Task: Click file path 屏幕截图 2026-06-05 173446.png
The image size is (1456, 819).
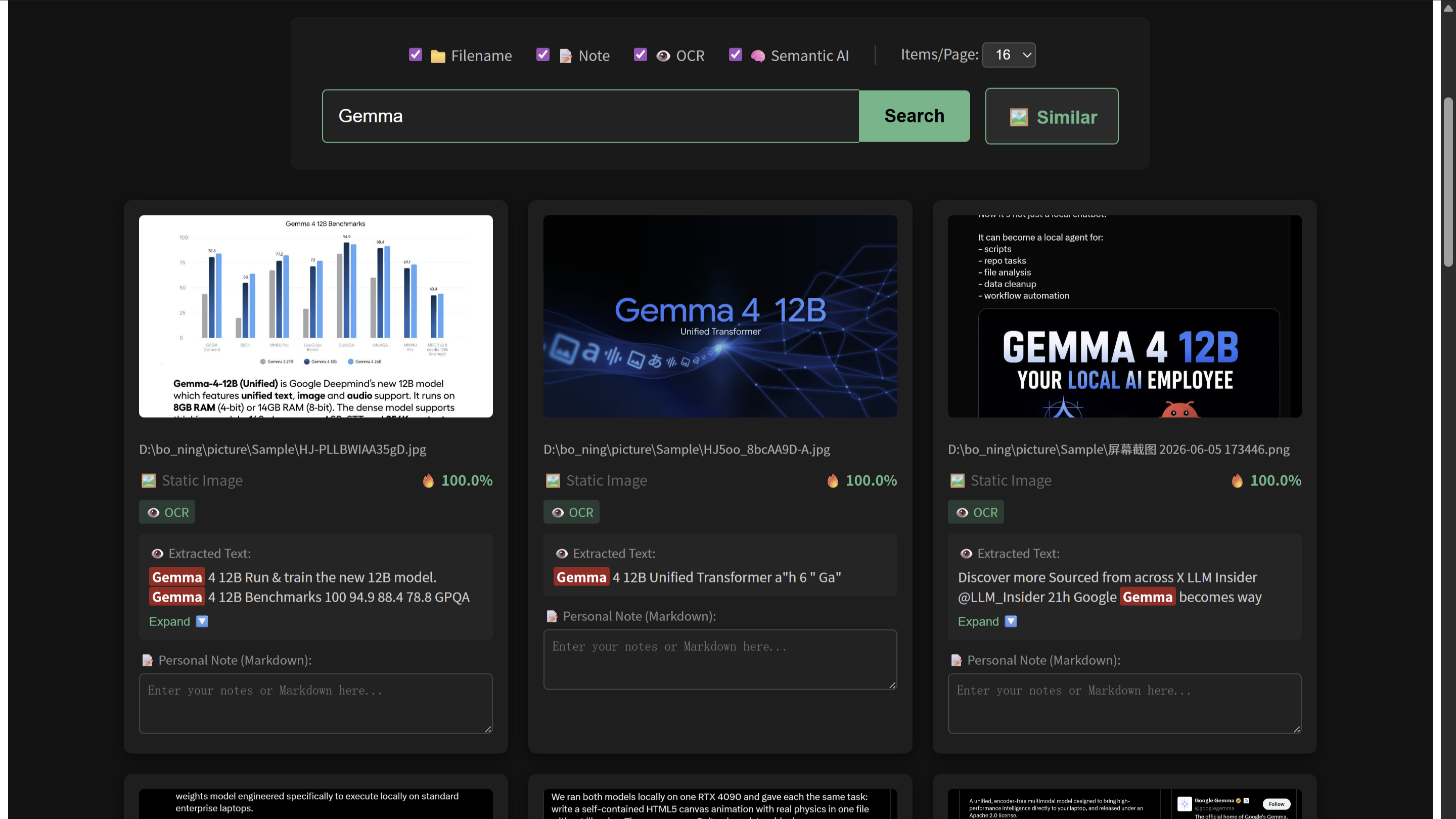Action: click(x=1119, y=449)
